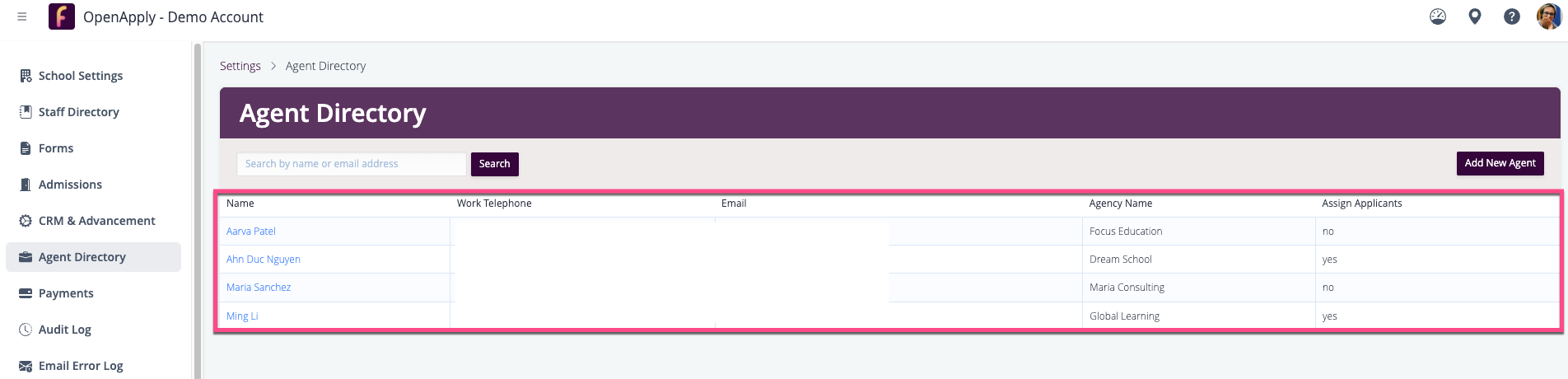Image resolution: width=1568 pixels, height=379 pixels.
Task: Focus the name or email search field
Action: tap(352, 164)
